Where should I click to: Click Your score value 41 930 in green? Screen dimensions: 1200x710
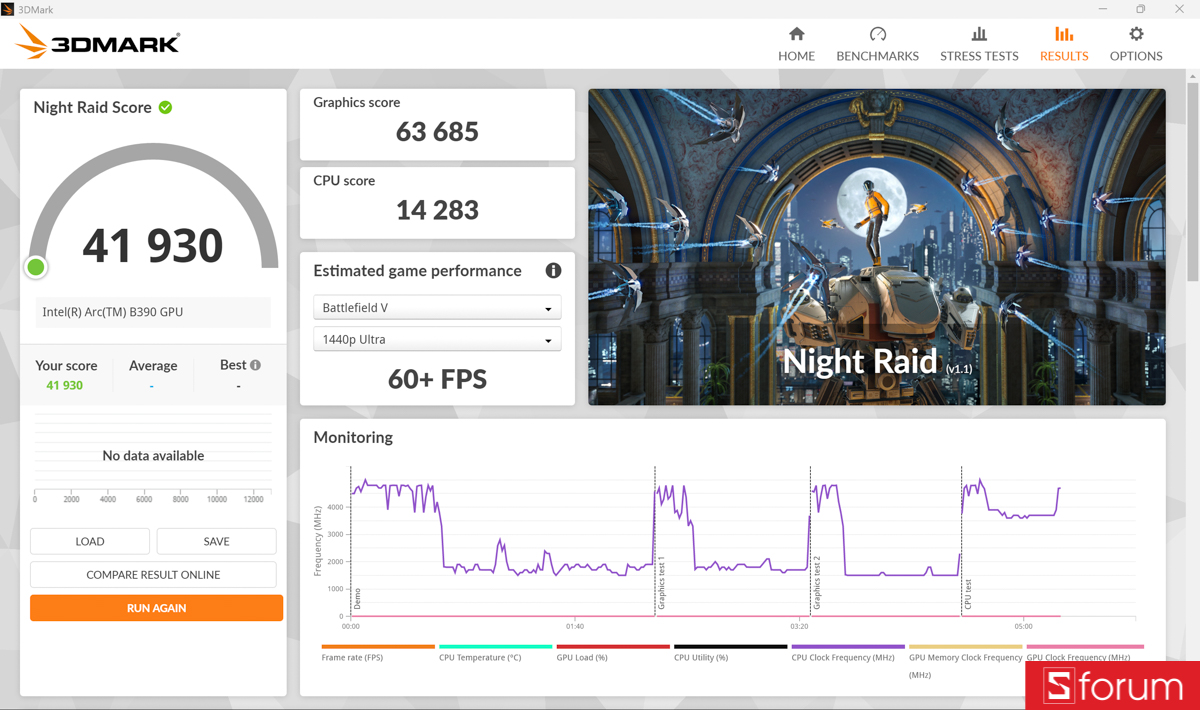(x=65, y=385)
